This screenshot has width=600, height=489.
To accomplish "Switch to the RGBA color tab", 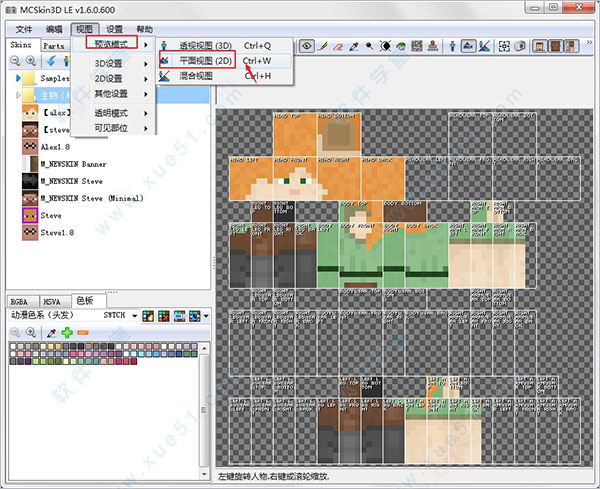I will click(x=20, y=300).
